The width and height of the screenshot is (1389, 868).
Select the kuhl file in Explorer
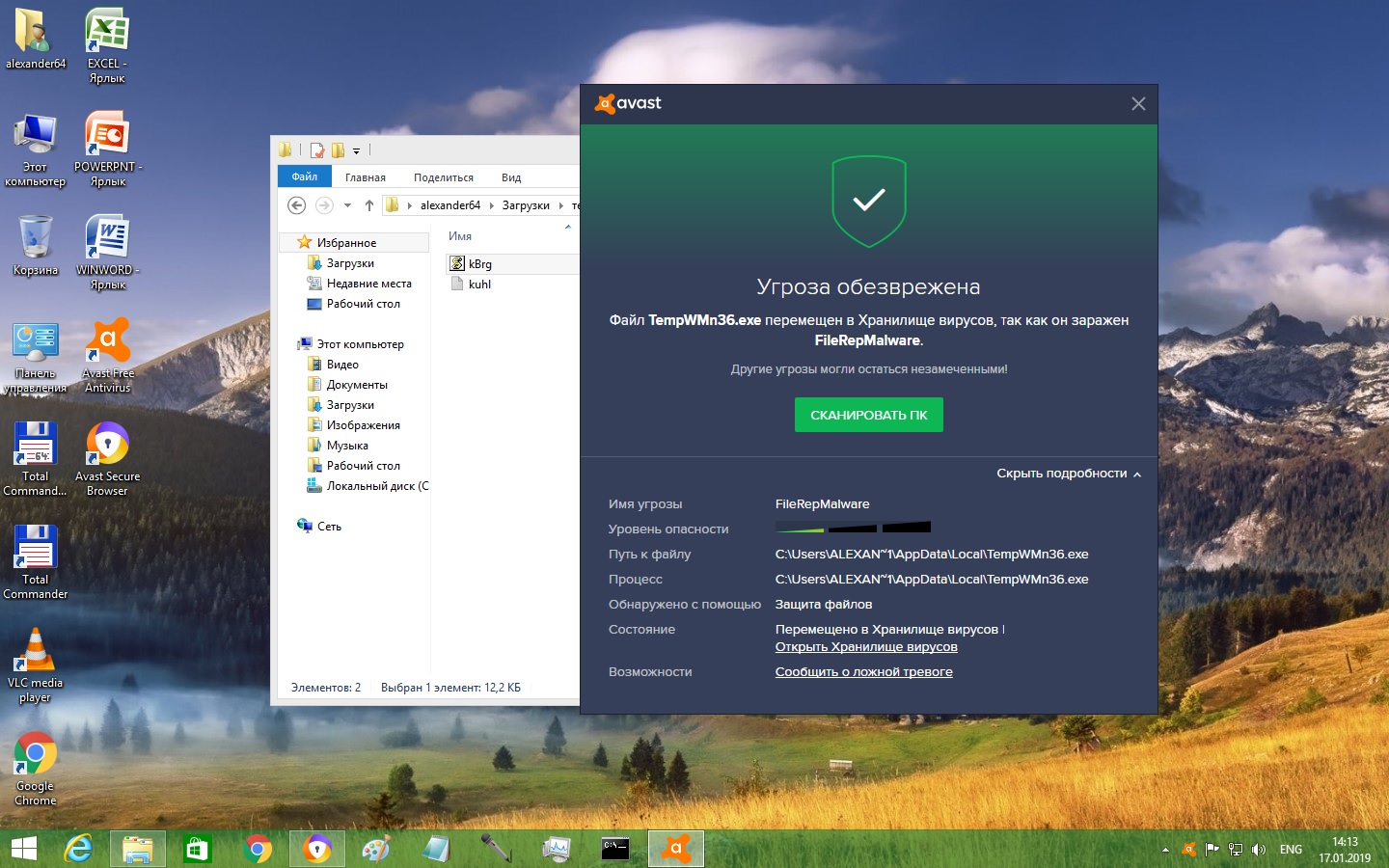[471, 285]
